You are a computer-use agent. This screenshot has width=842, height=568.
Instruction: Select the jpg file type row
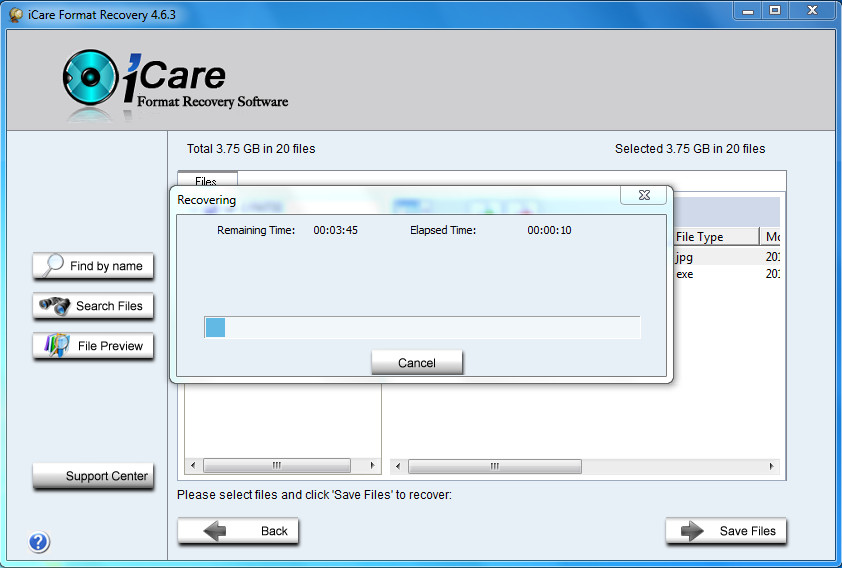[x=727, y=257]
